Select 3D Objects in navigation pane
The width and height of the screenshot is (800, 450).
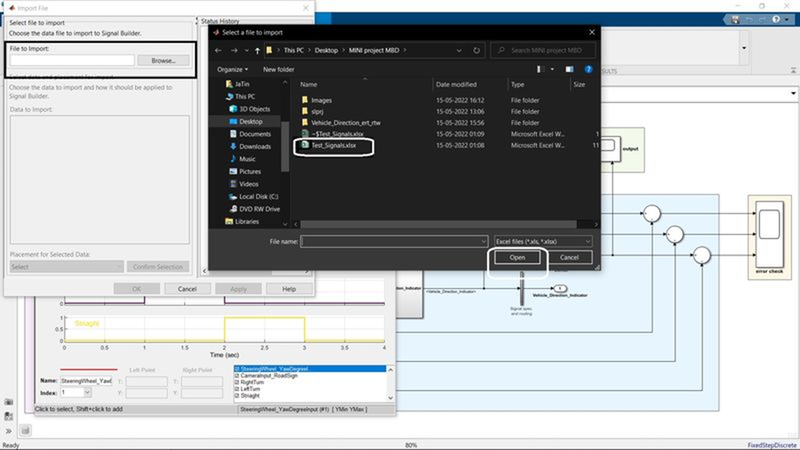click(x=254, y=109)
